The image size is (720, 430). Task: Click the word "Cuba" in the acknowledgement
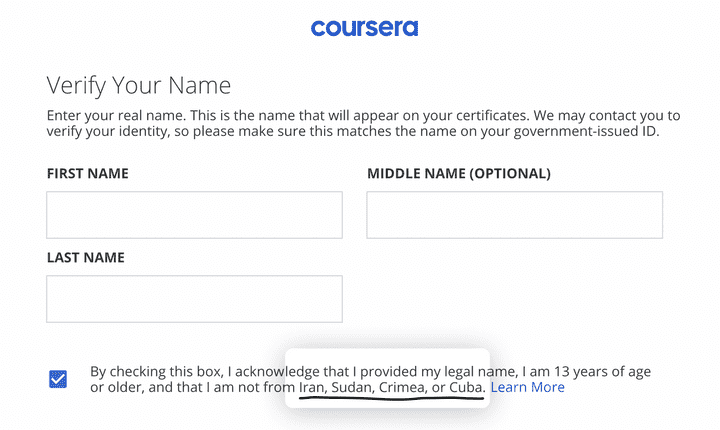coord(467,387)
